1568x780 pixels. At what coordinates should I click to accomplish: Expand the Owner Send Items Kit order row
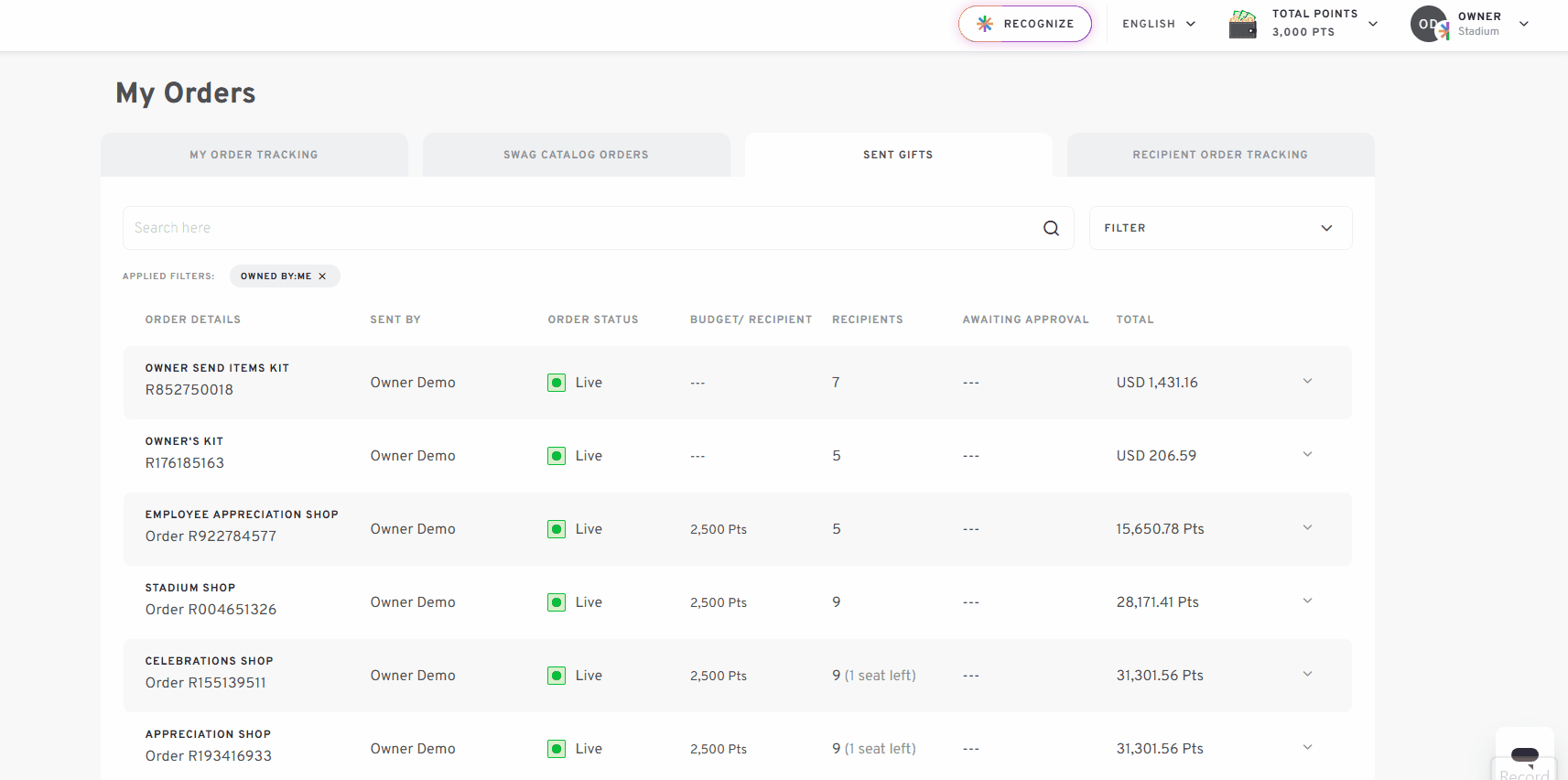[x=1307, y=381]
